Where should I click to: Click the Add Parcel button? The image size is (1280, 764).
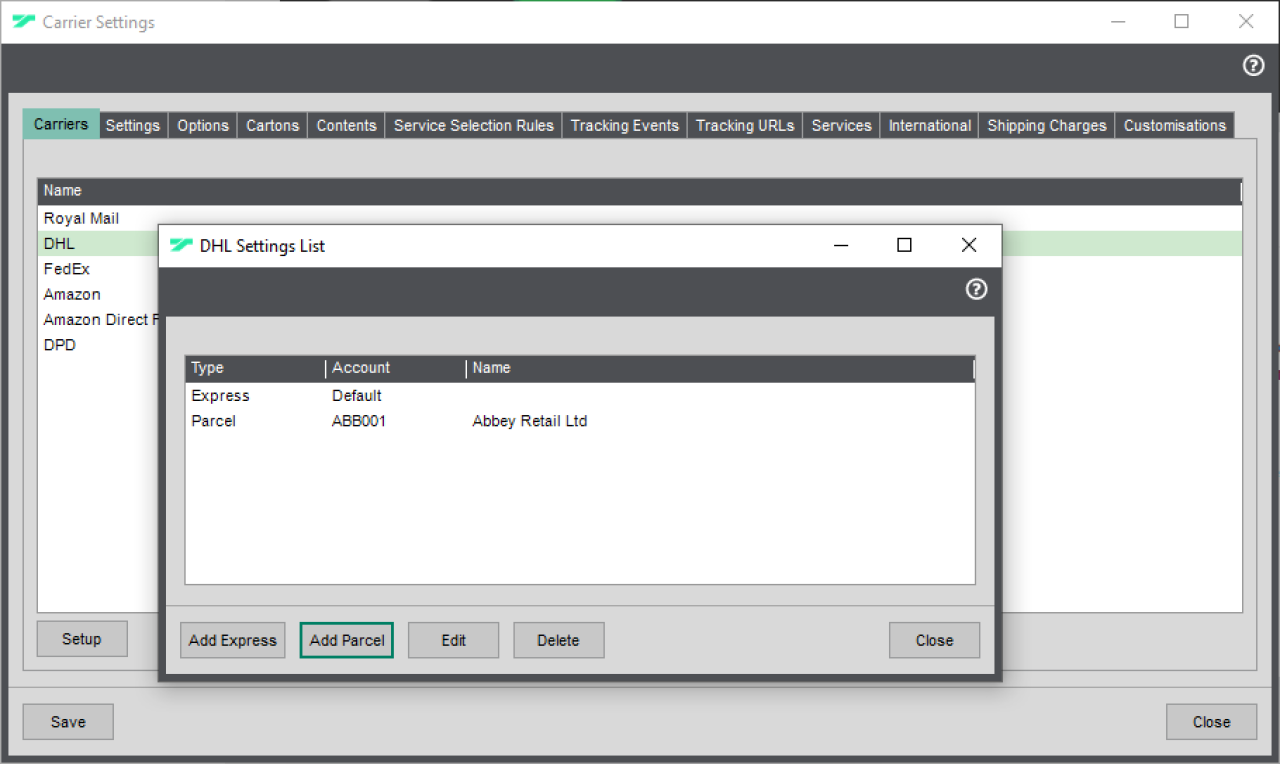[x=347, y=640]
